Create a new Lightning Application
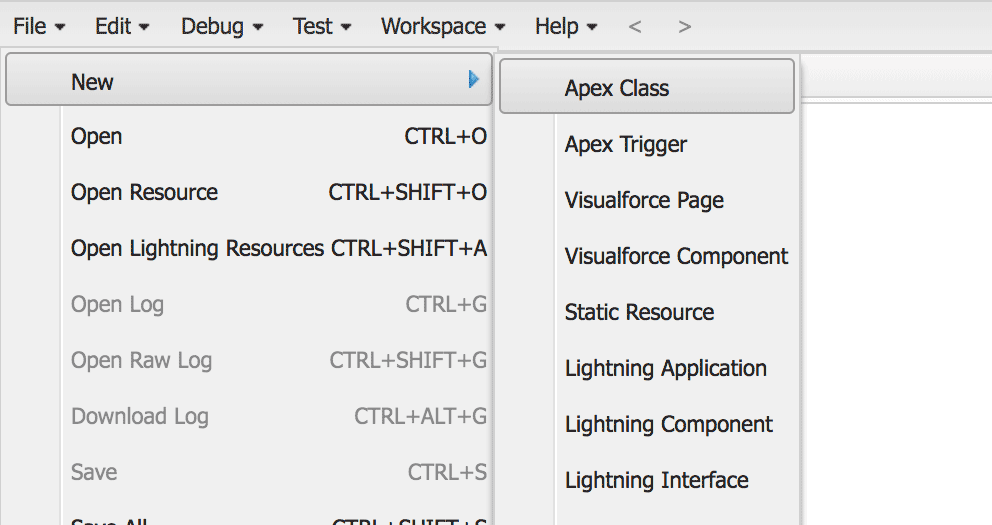The image size is (992, 525). click(x=665, y=368)
